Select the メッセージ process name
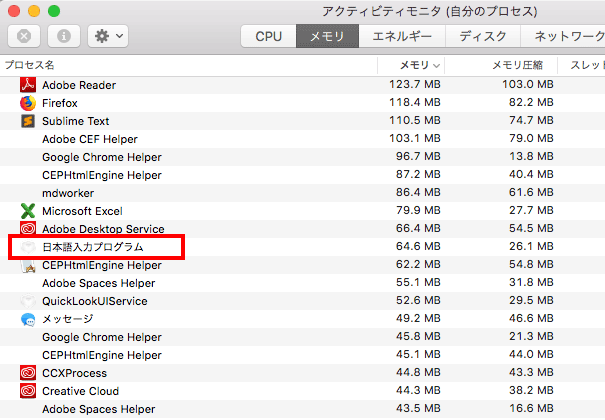This screenshot has height=420, width=605. click(68, 319)
